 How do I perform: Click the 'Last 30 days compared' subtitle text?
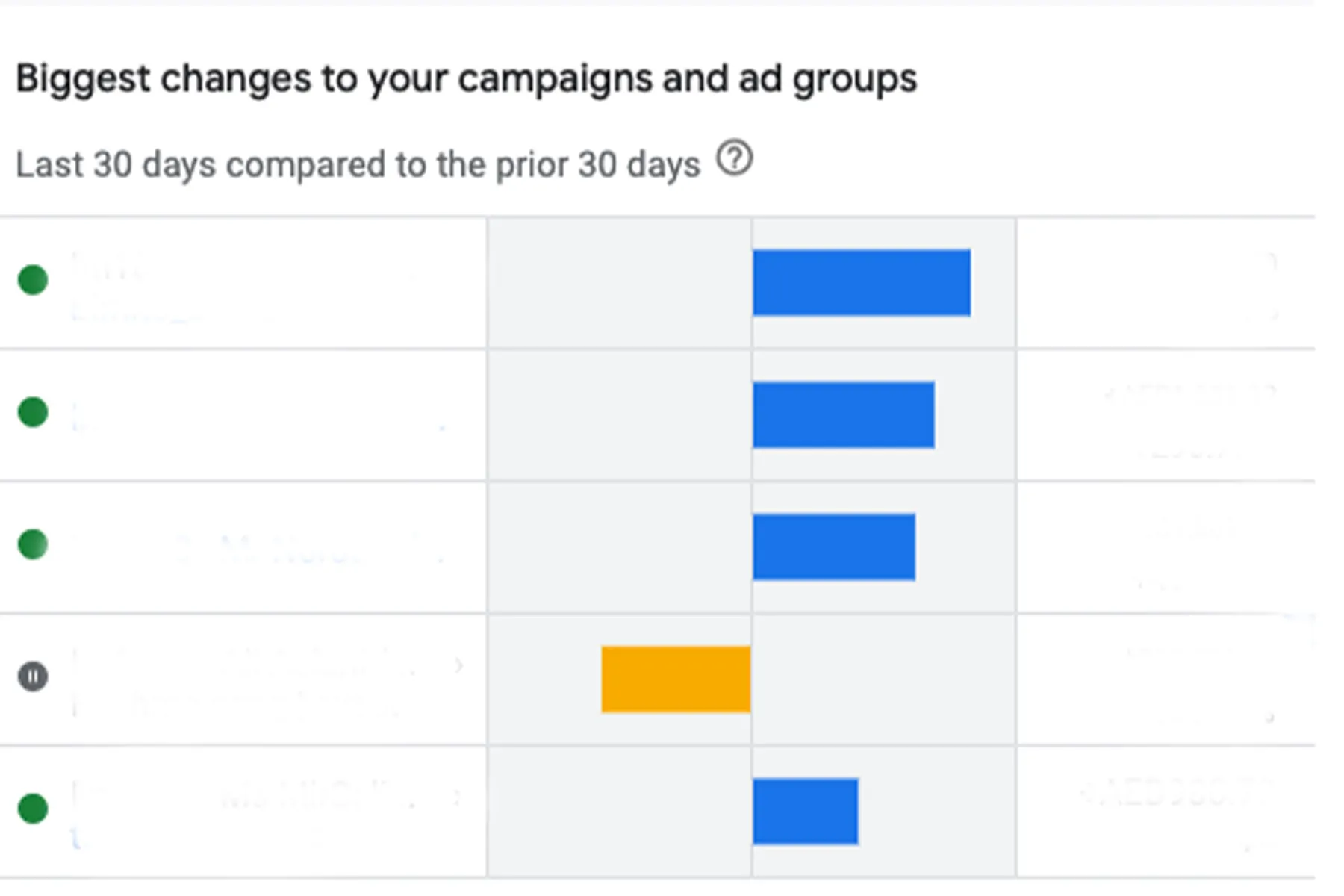[358, 165]
